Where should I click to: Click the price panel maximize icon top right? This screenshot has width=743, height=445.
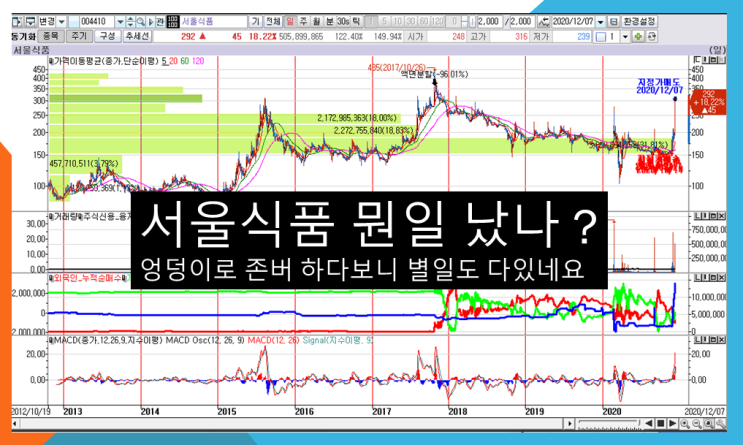pyautogui.click(x=714, y=60)
